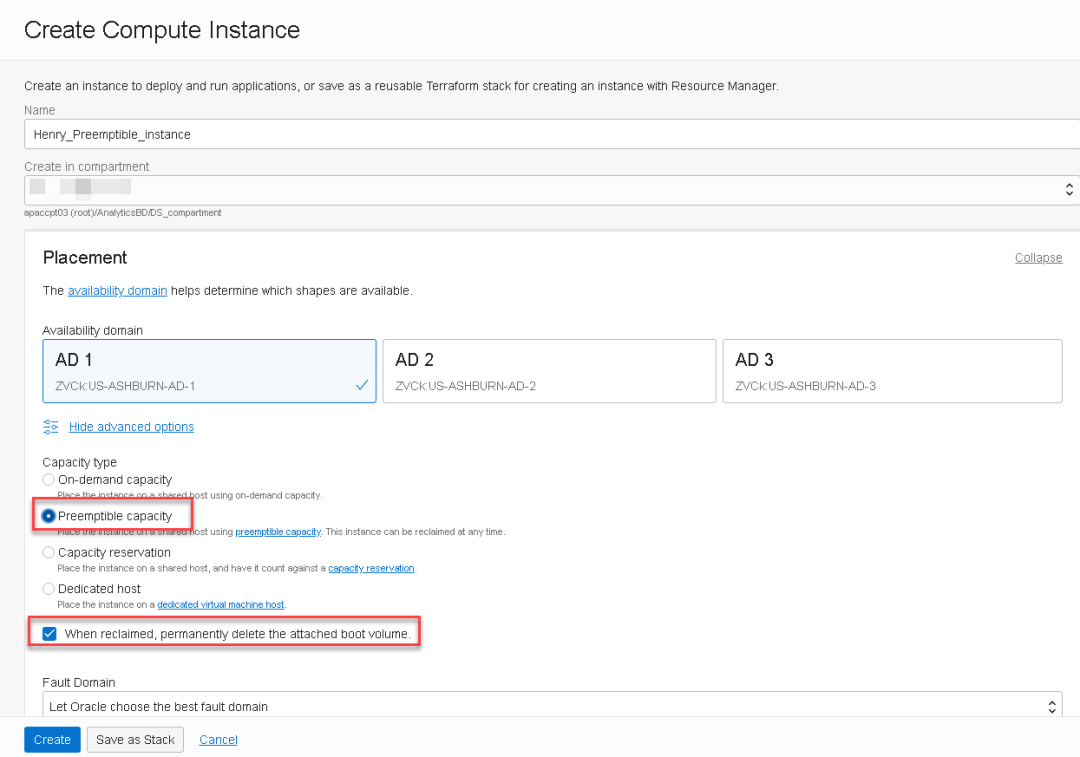The width and height of the screenshot is (1080, 757).
Task: Select availability domain AD 1 card
Action: [209, 371]
